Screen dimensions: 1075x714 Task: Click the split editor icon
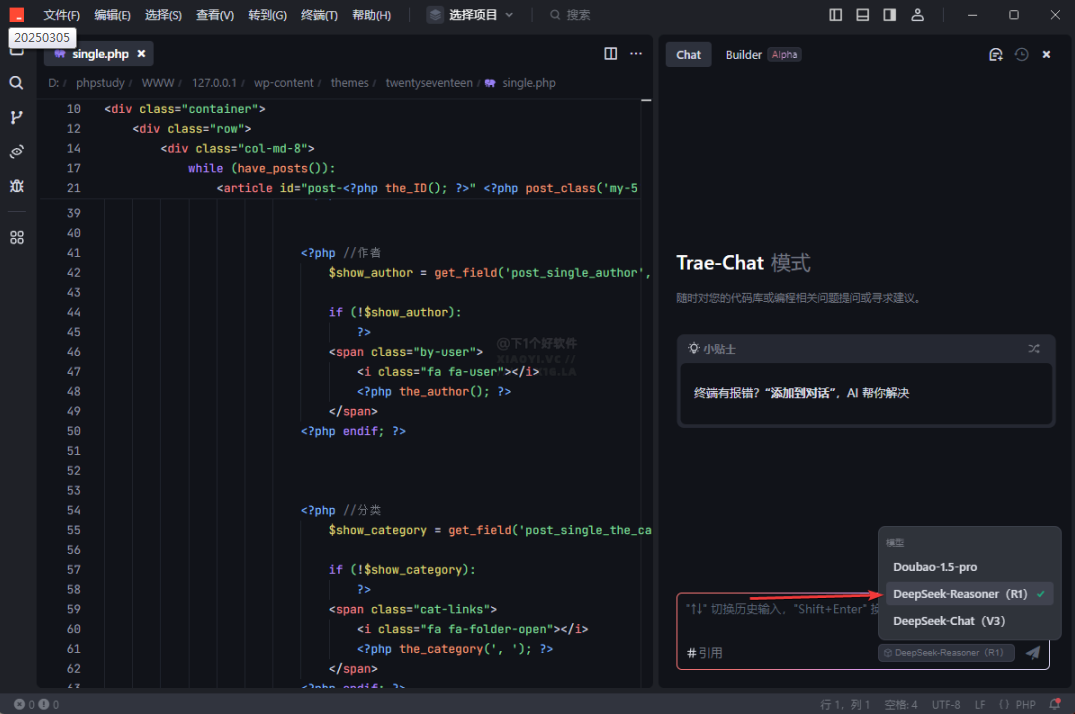point(611,54)
